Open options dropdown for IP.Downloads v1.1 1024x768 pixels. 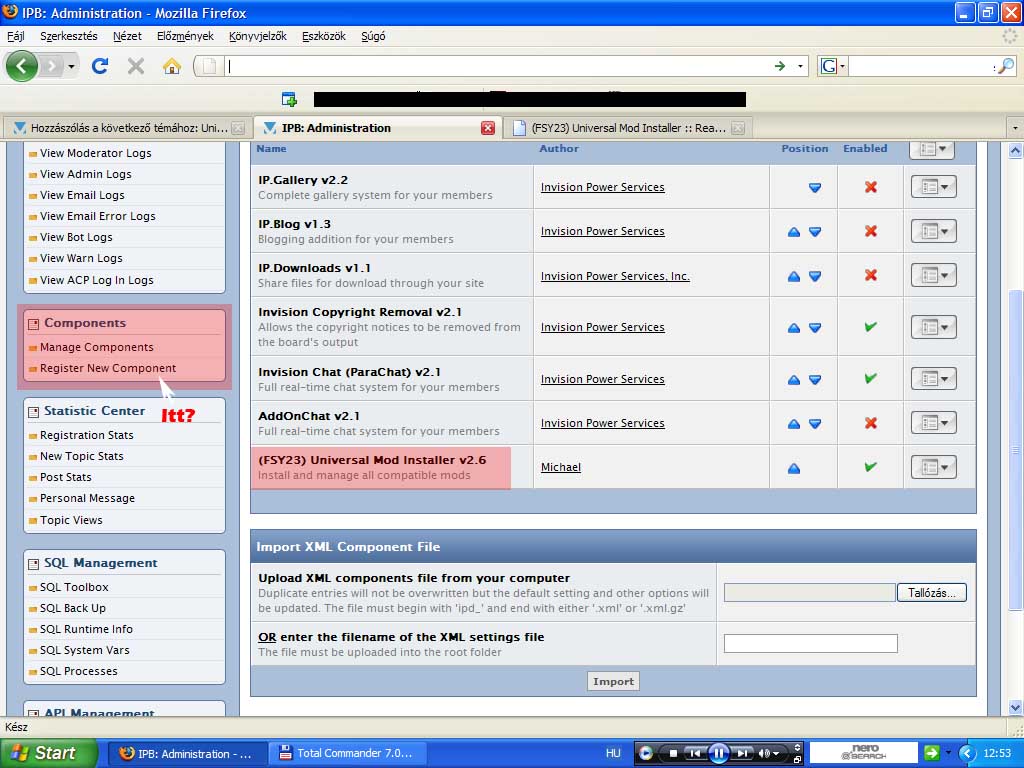(934, 275)
